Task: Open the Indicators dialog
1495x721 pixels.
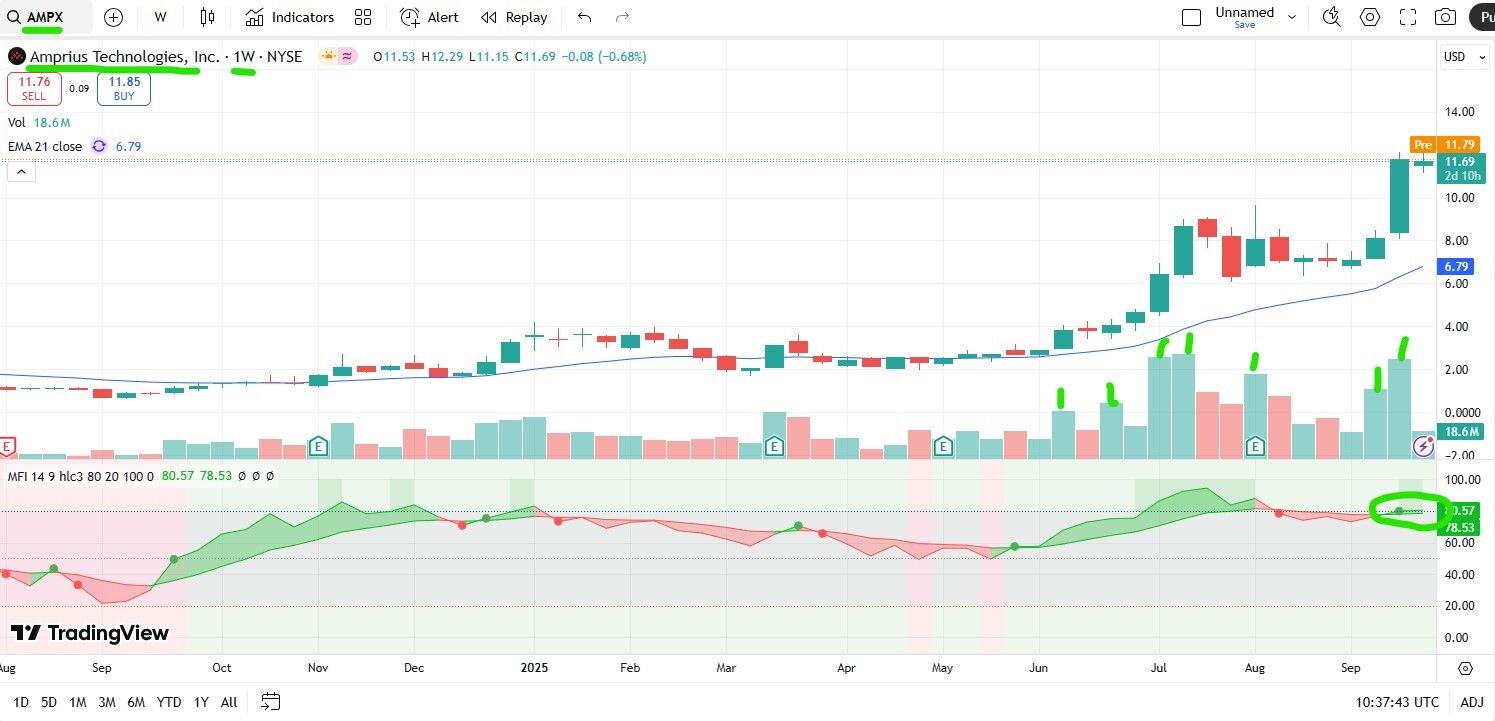Action: [289, 17]
